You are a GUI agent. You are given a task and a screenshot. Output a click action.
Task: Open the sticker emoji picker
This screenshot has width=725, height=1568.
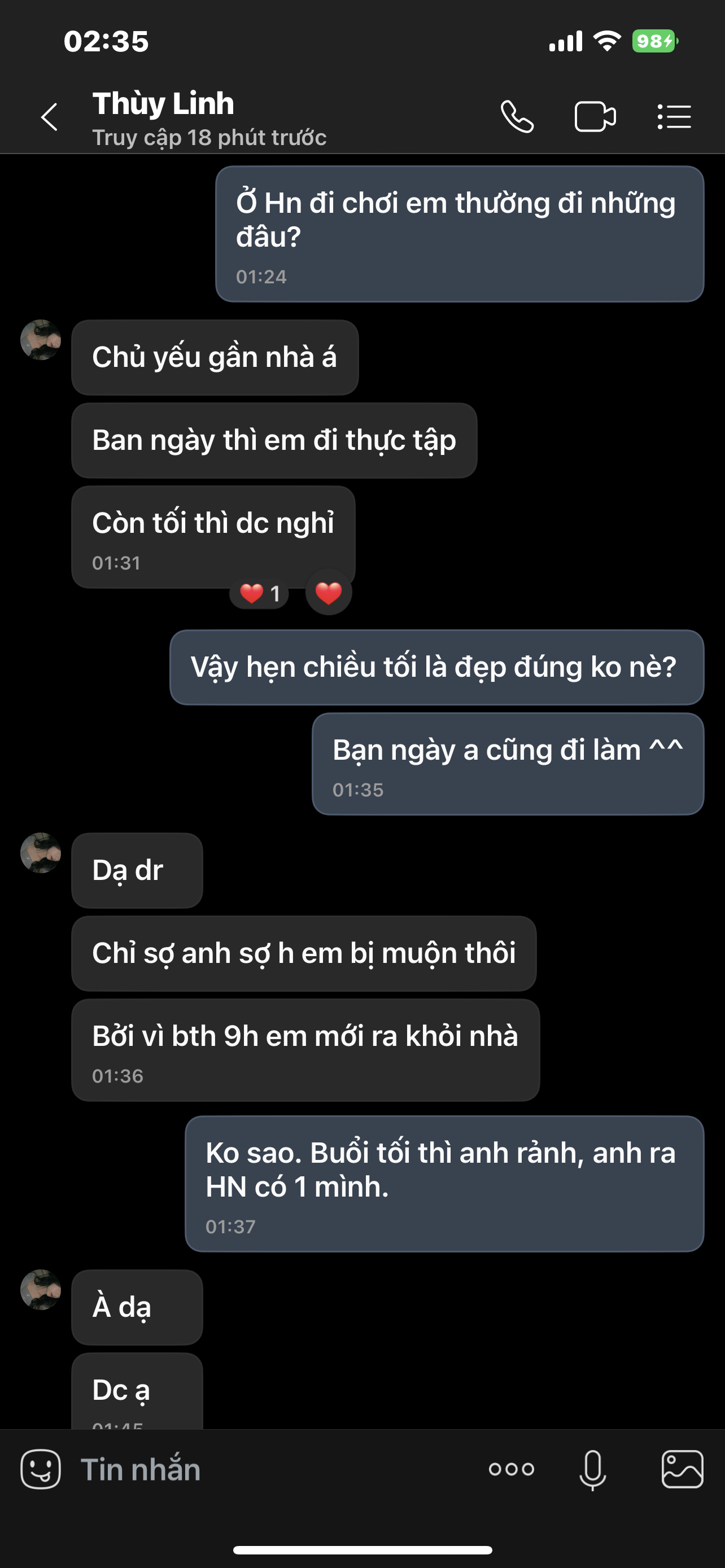[41, 1469]
